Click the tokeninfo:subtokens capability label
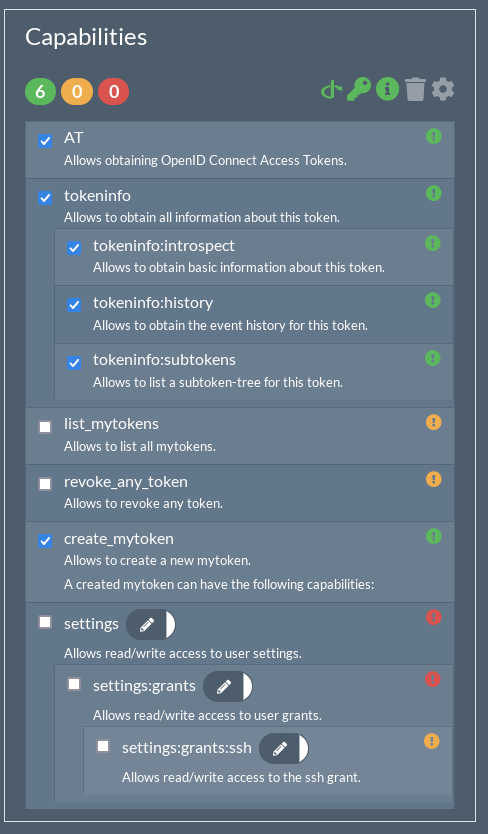This screenshot has height=834, width=488. (164, 360)
